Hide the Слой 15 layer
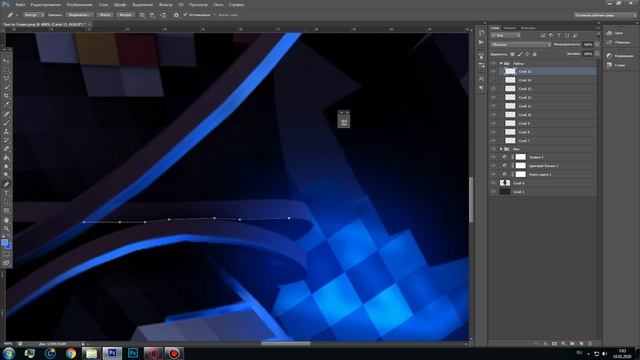The height and width of the screenshot is (360, 640). (493, 71)
